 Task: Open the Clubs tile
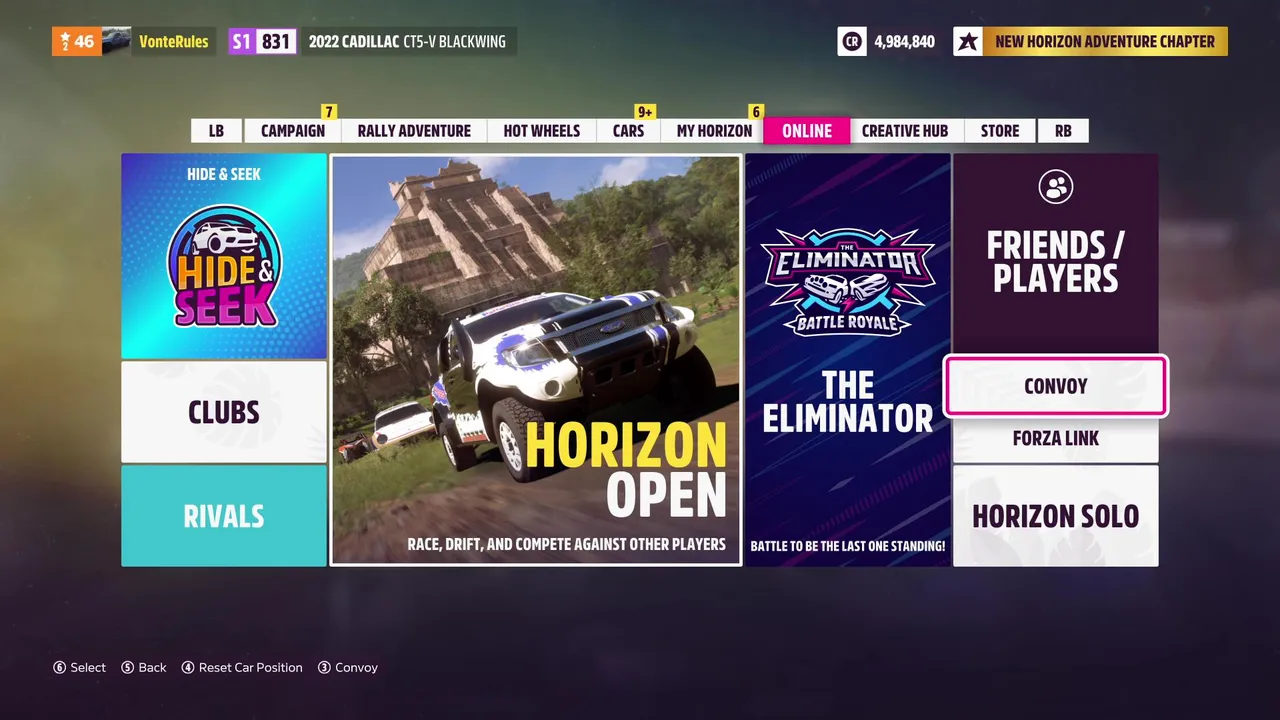click(224, 412)
